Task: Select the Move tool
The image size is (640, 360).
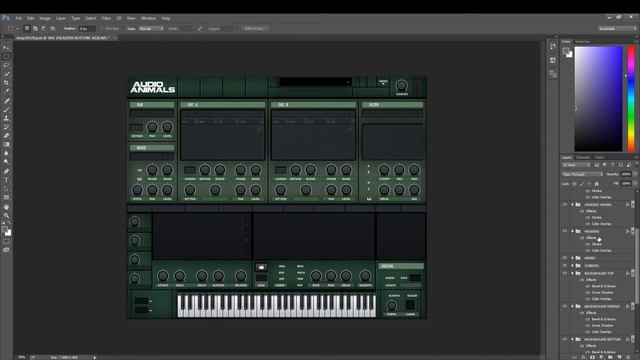Action: [6, 47]
